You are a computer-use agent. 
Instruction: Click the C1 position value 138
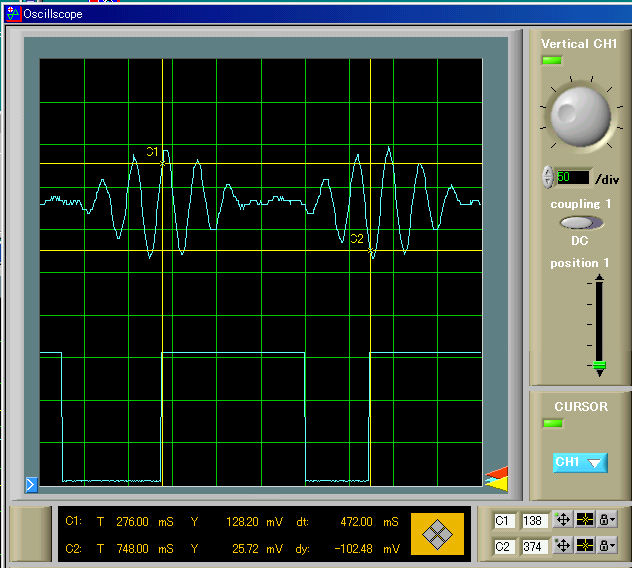(x=534, y=521)
